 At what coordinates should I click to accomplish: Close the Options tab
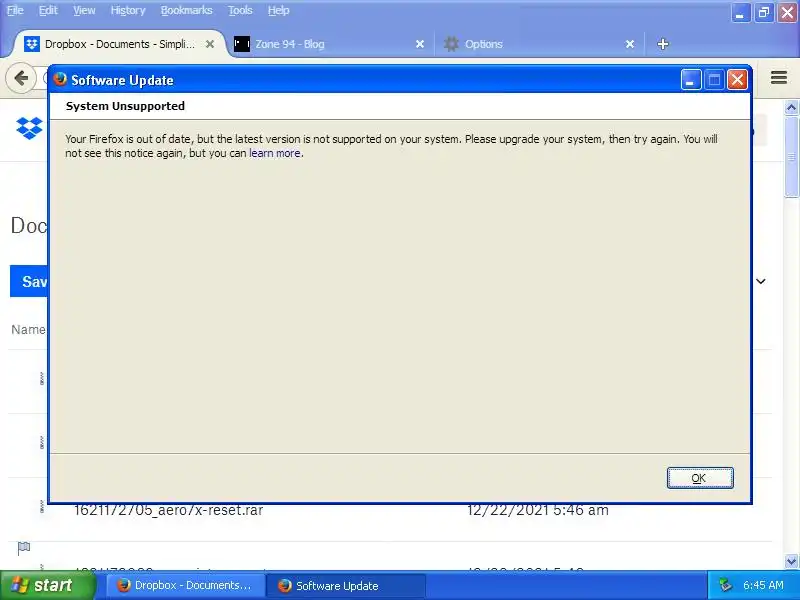tap(630, 44)
